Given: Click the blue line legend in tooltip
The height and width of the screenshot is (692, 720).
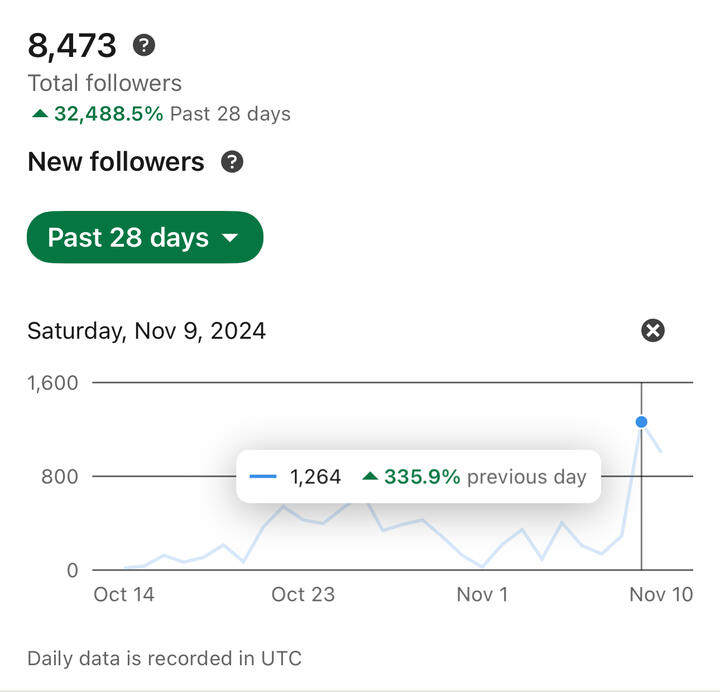Looking at the screenshot, I should (263, 477).
